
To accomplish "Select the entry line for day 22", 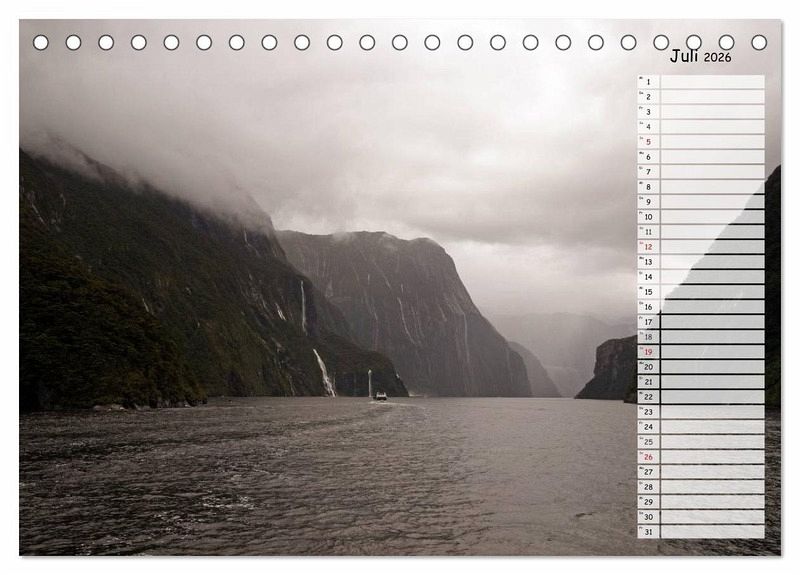I will click(712, 397).
